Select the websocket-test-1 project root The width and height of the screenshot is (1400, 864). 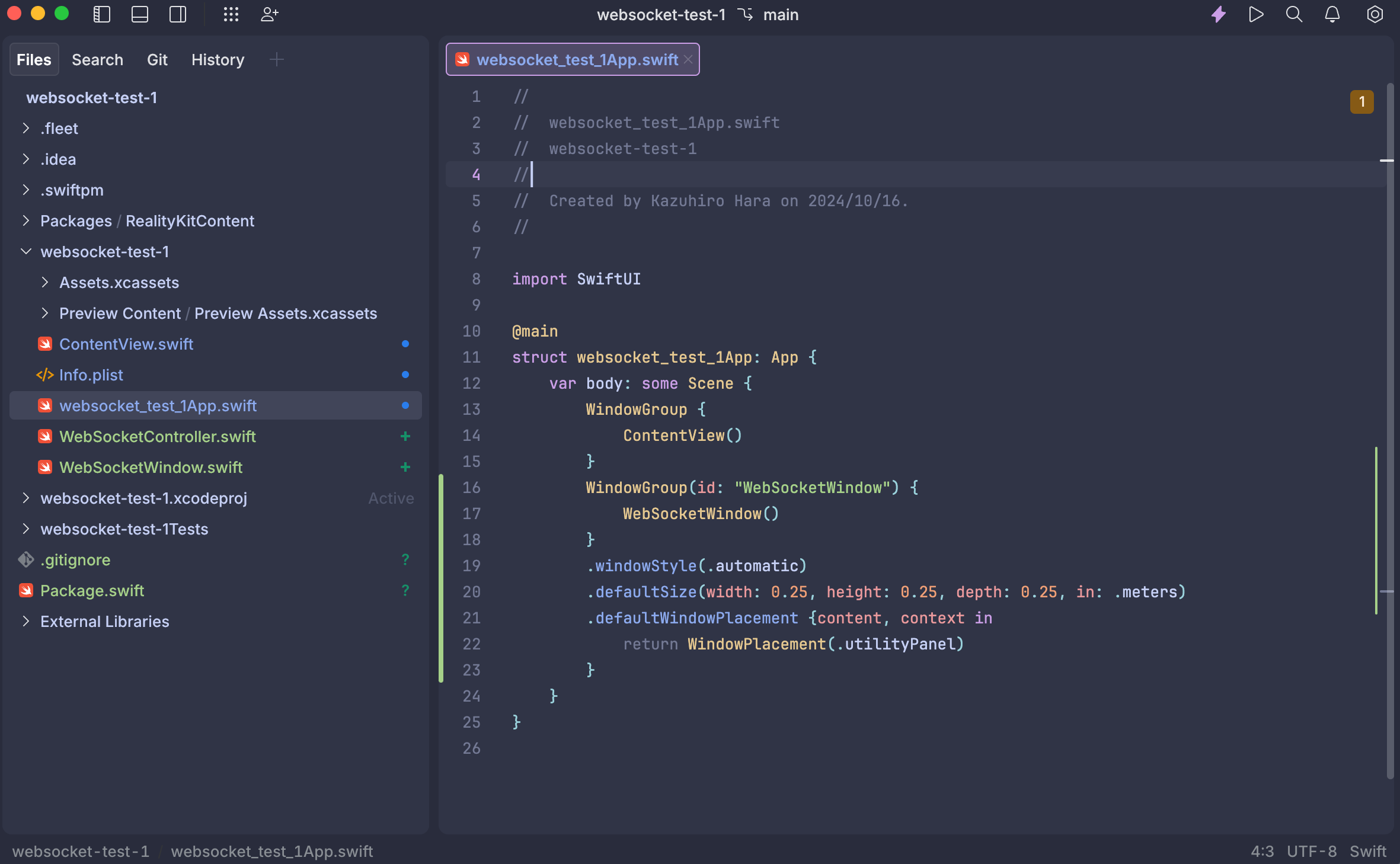pyautogui.click(x=92, y=97)
